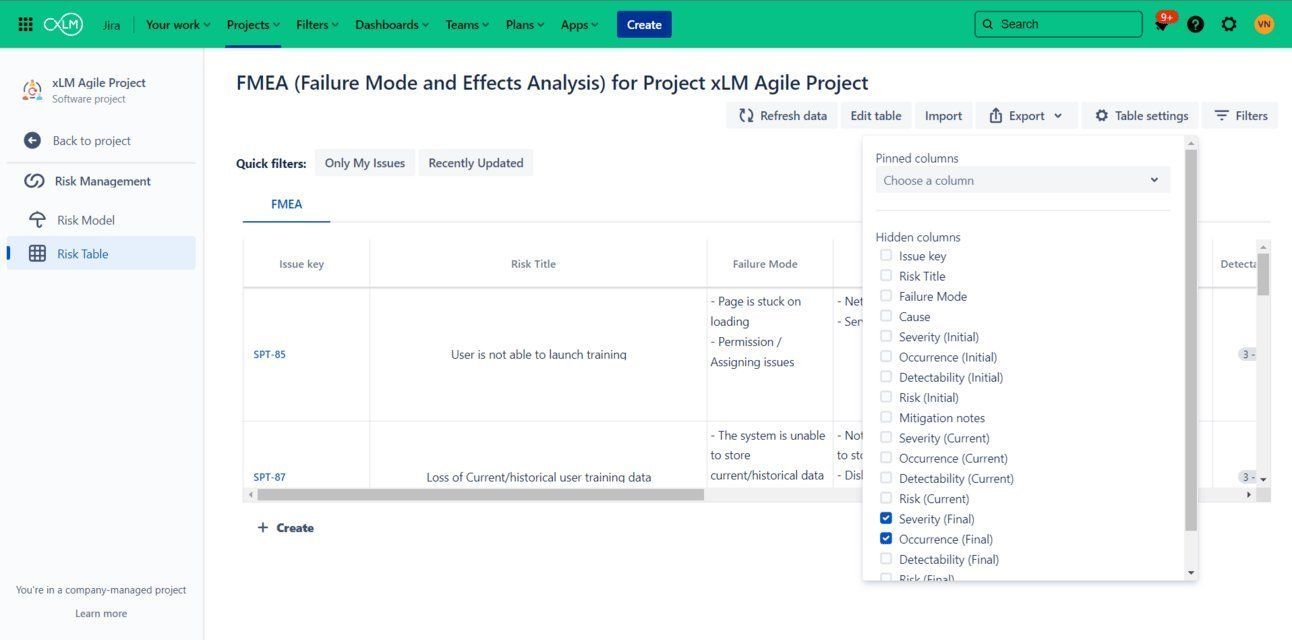Open issue SPT-85 link
This screenshot has height=640, width=1292.
[x=270, y=354]
